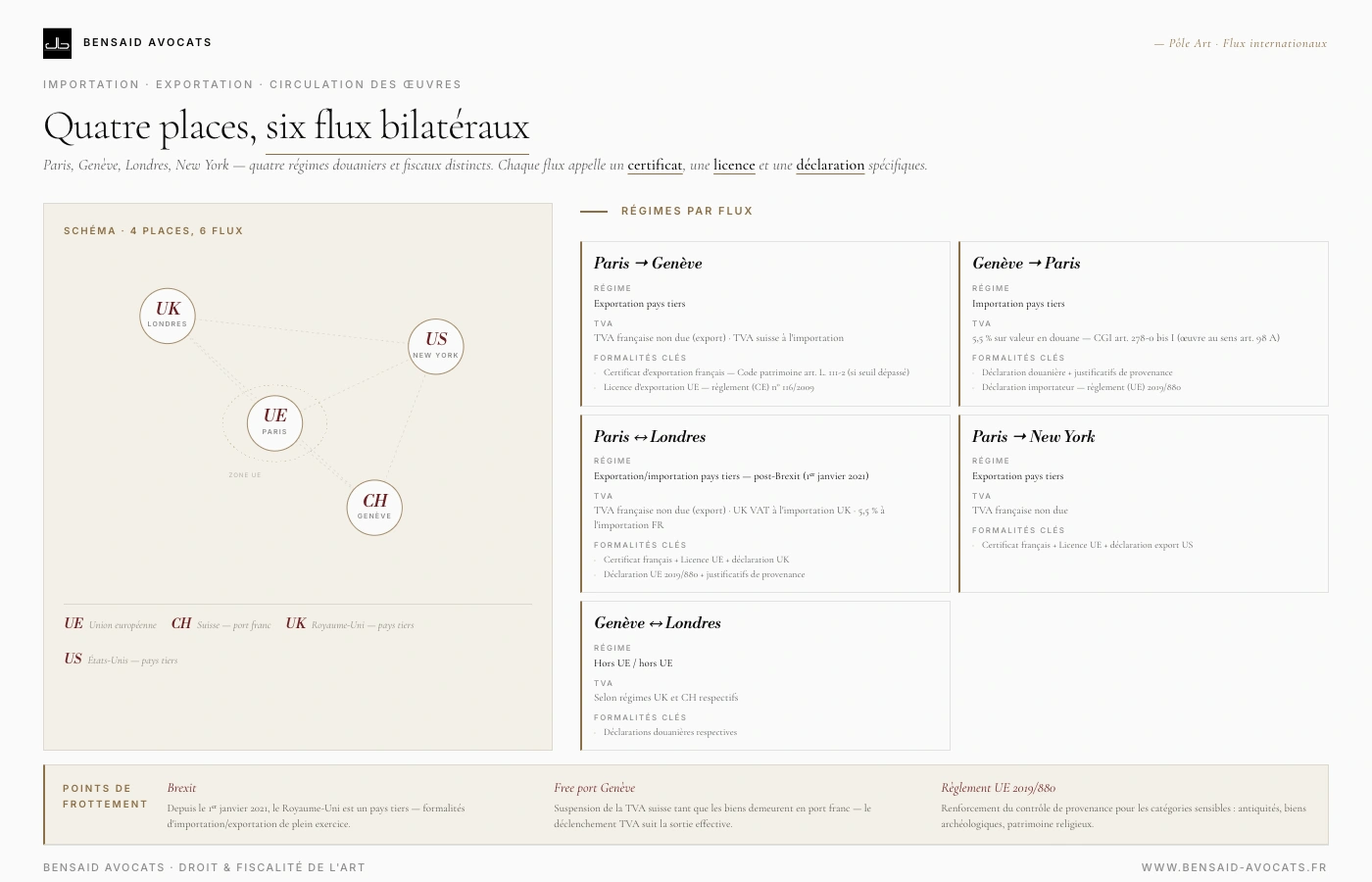Open the Paris → New York card
The image size is (1372, 882).
click(1144, 504)
